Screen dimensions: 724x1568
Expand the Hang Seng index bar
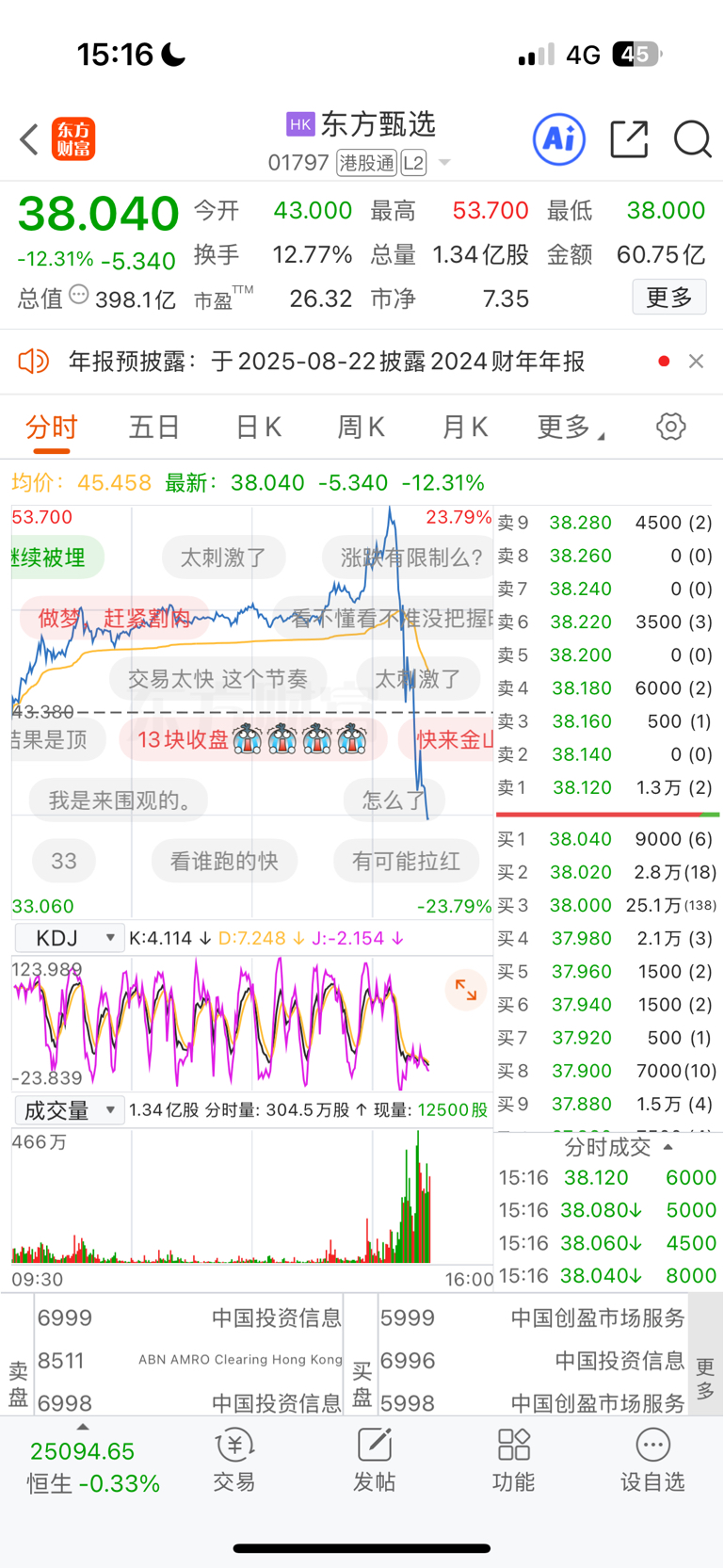[83, 1428]
